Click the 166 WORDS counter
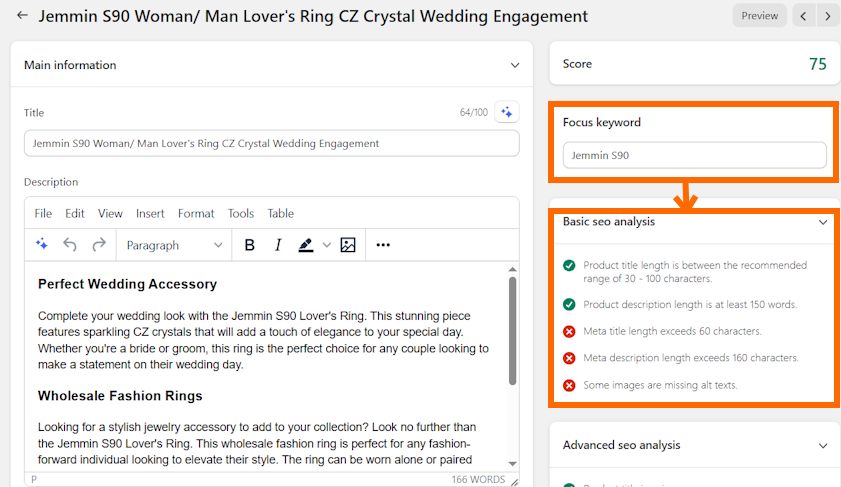Screen dimensions: 841x487 [478, 479]
